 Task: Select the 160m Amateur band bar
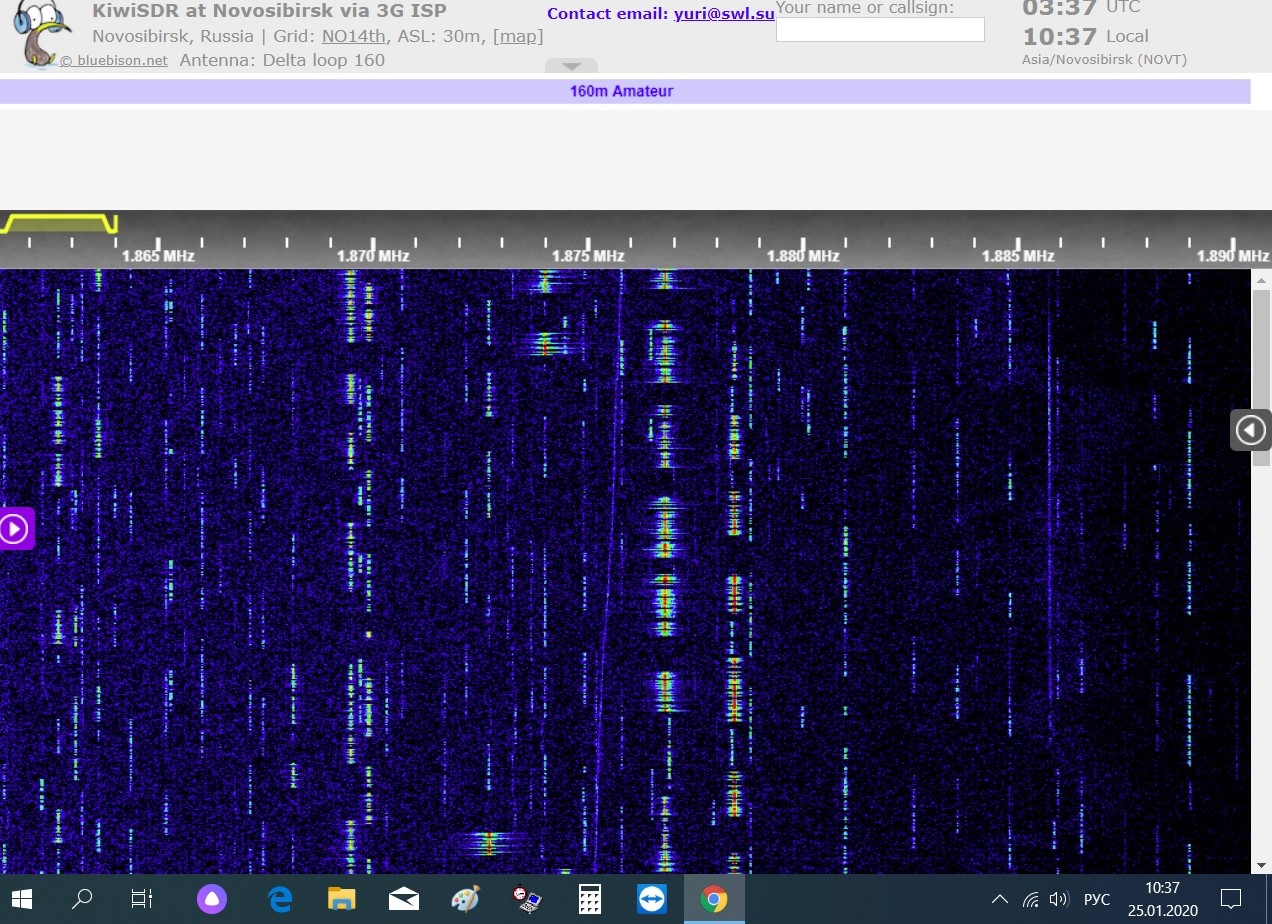[x=622, y=91]
